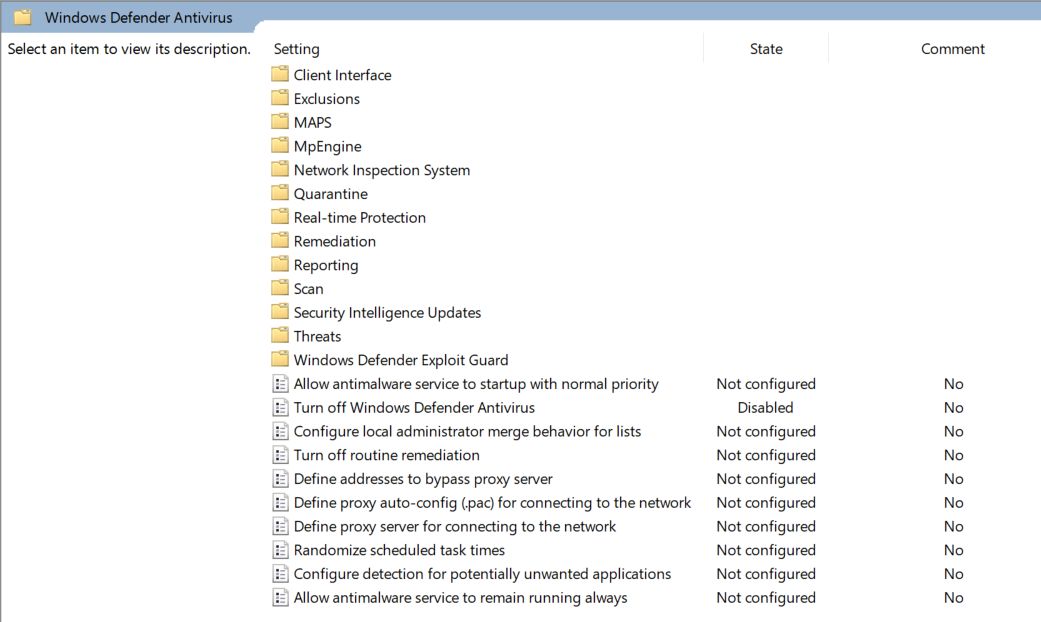Click the Security Intelligence Updates folder icon

pos(280,311)
